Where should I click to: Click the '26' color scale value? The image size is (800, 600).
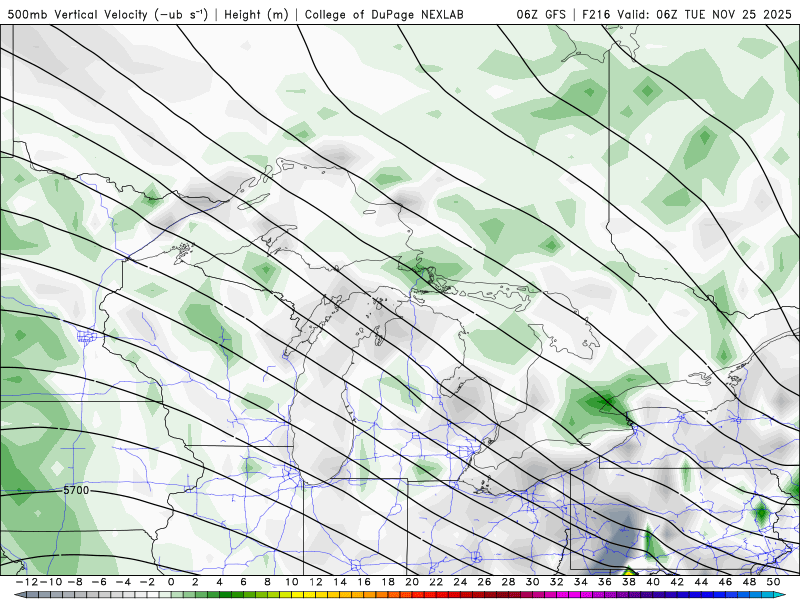(484, 582)
